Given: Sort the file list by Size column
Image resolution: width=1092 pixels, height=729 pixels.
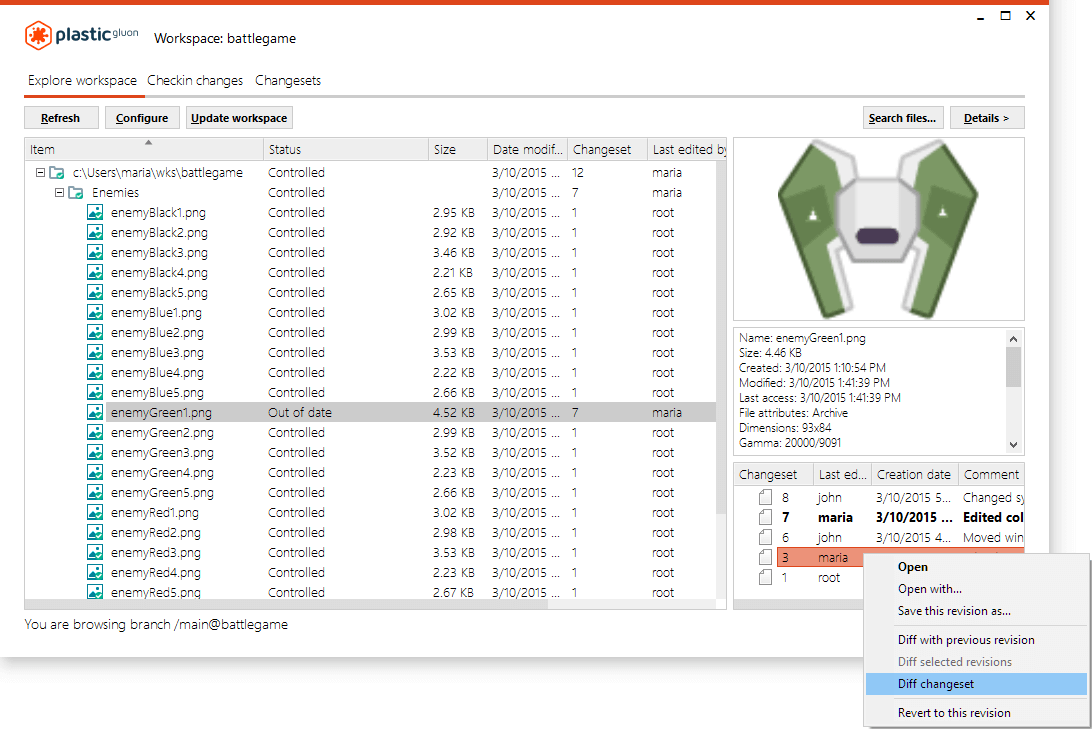Looking at the screenshot, I should pos(458,149).
